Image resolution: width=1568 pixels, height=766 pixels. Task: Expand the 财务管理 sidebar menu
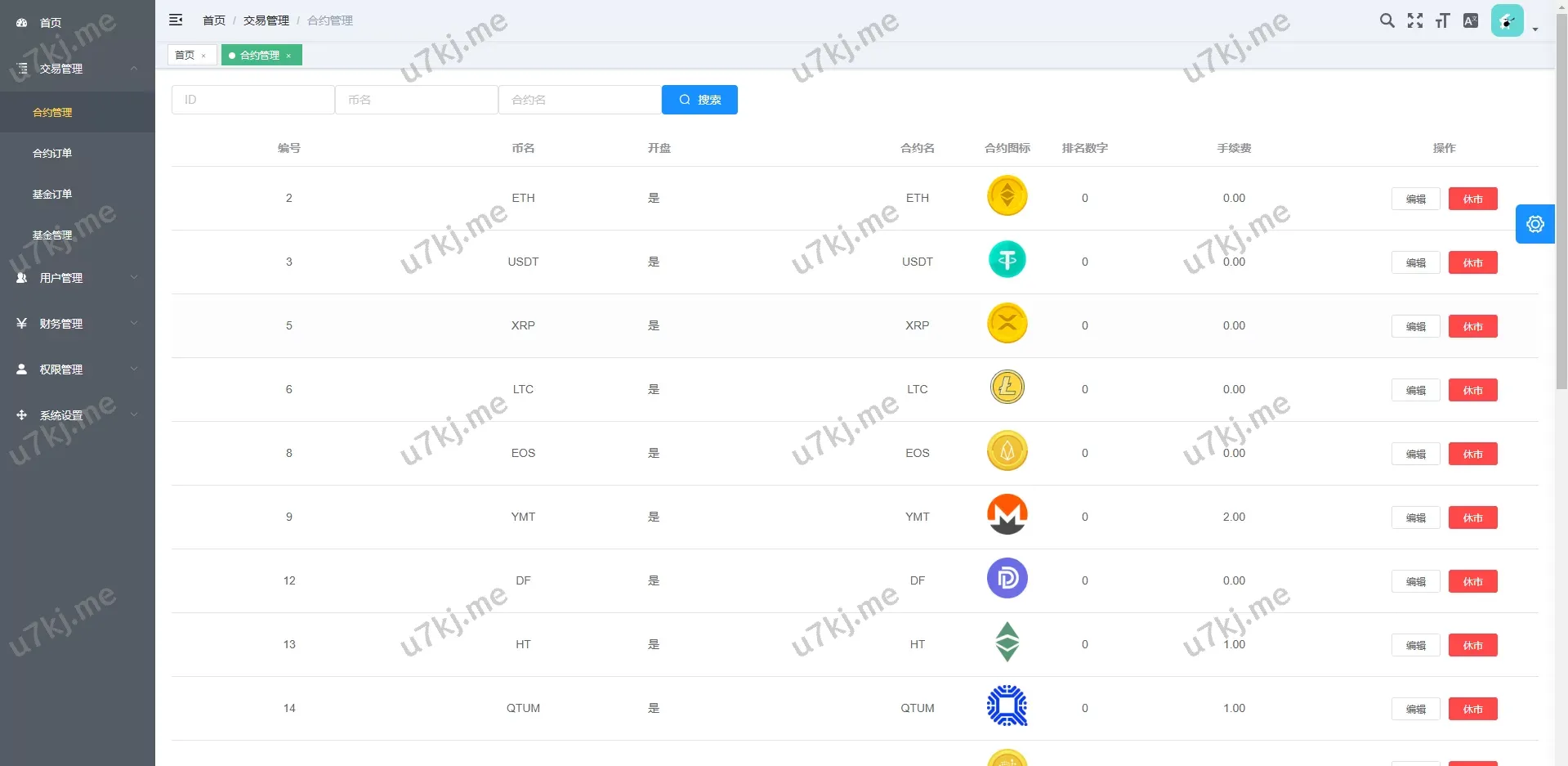[x=78, y=324]
